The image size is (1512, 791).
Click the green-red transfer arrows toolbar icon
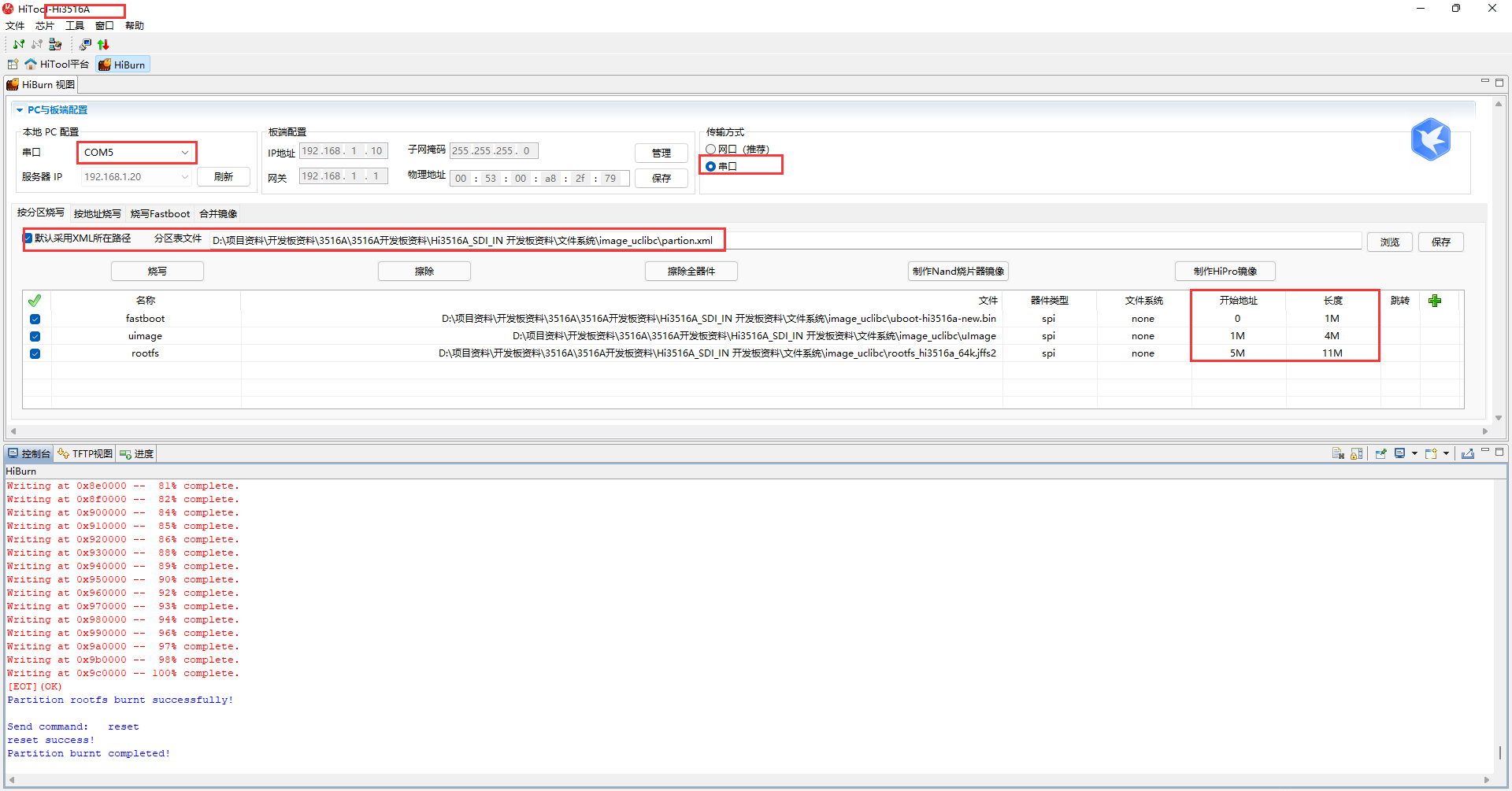pyautogui.click(x=103, y=45)
